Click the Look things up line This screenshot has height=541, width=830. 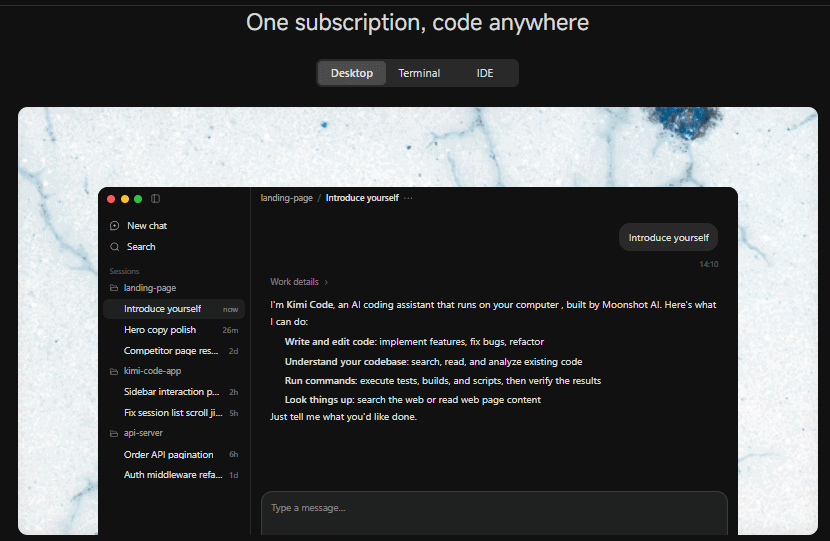pyautogui.click(x=413, y=400)
